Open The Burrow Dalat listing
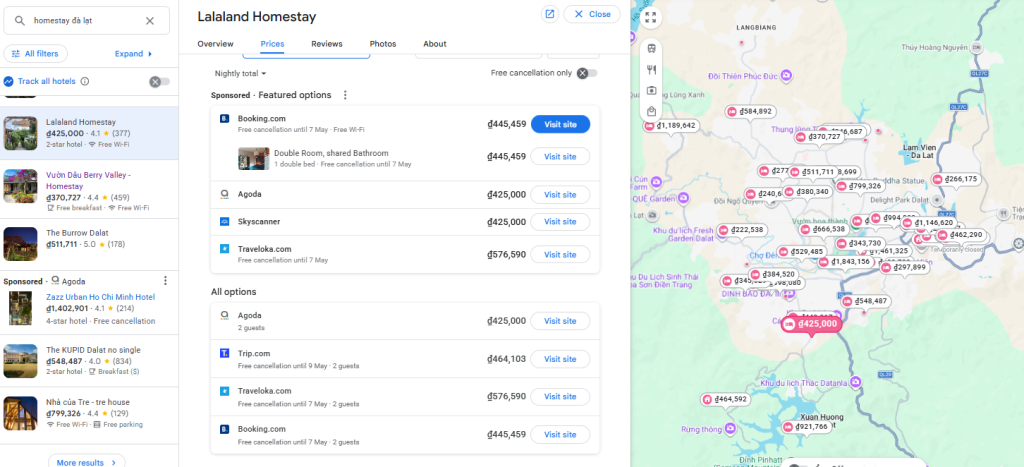Viewport: 1024px width, 467px height. (x=89, y=244)
